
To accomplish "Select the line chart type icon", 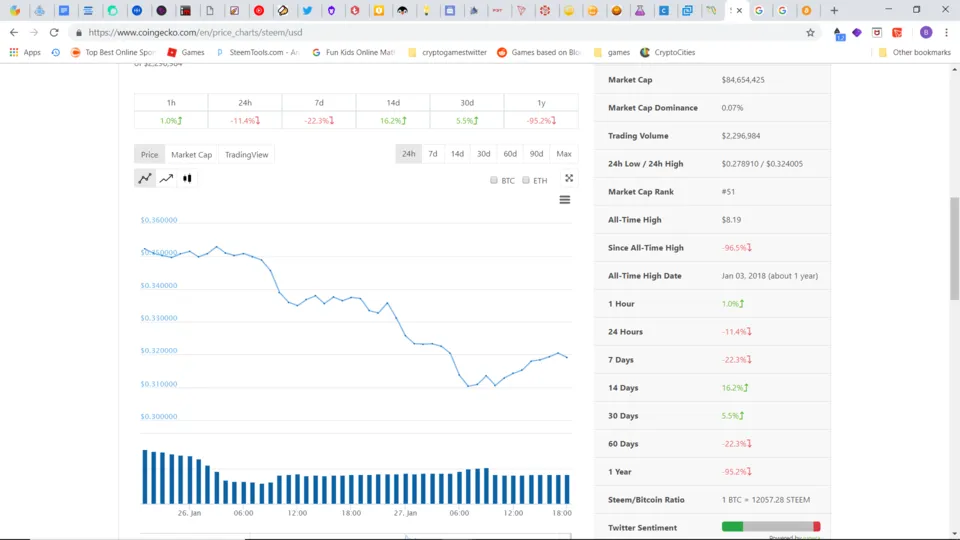I will tap(144, 178).
